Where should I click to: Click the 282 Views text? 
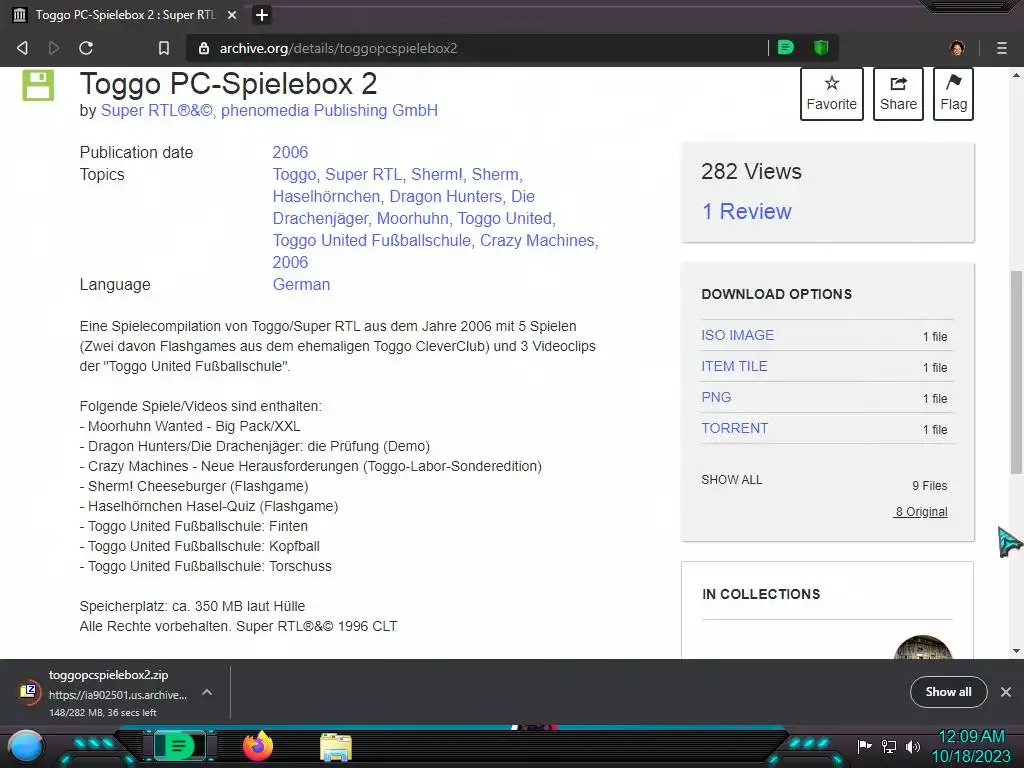(x=751, y=171)
